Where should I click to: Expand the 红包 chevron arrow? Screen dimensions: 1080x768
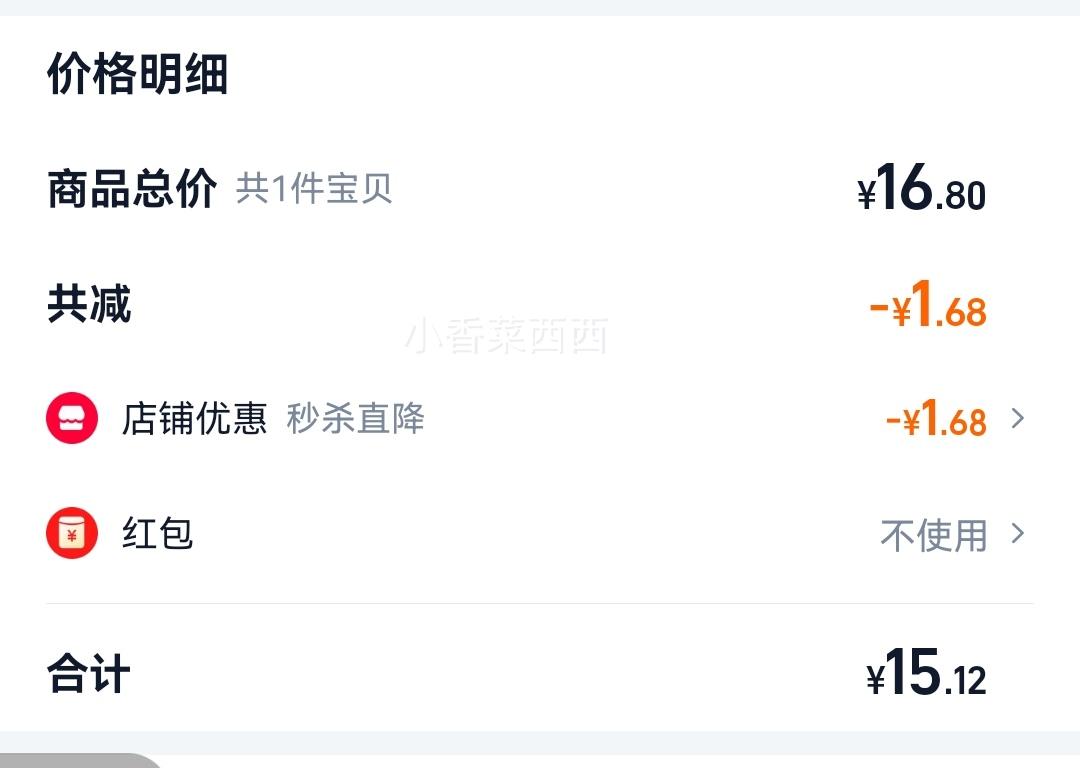(x=1017, y=533)
